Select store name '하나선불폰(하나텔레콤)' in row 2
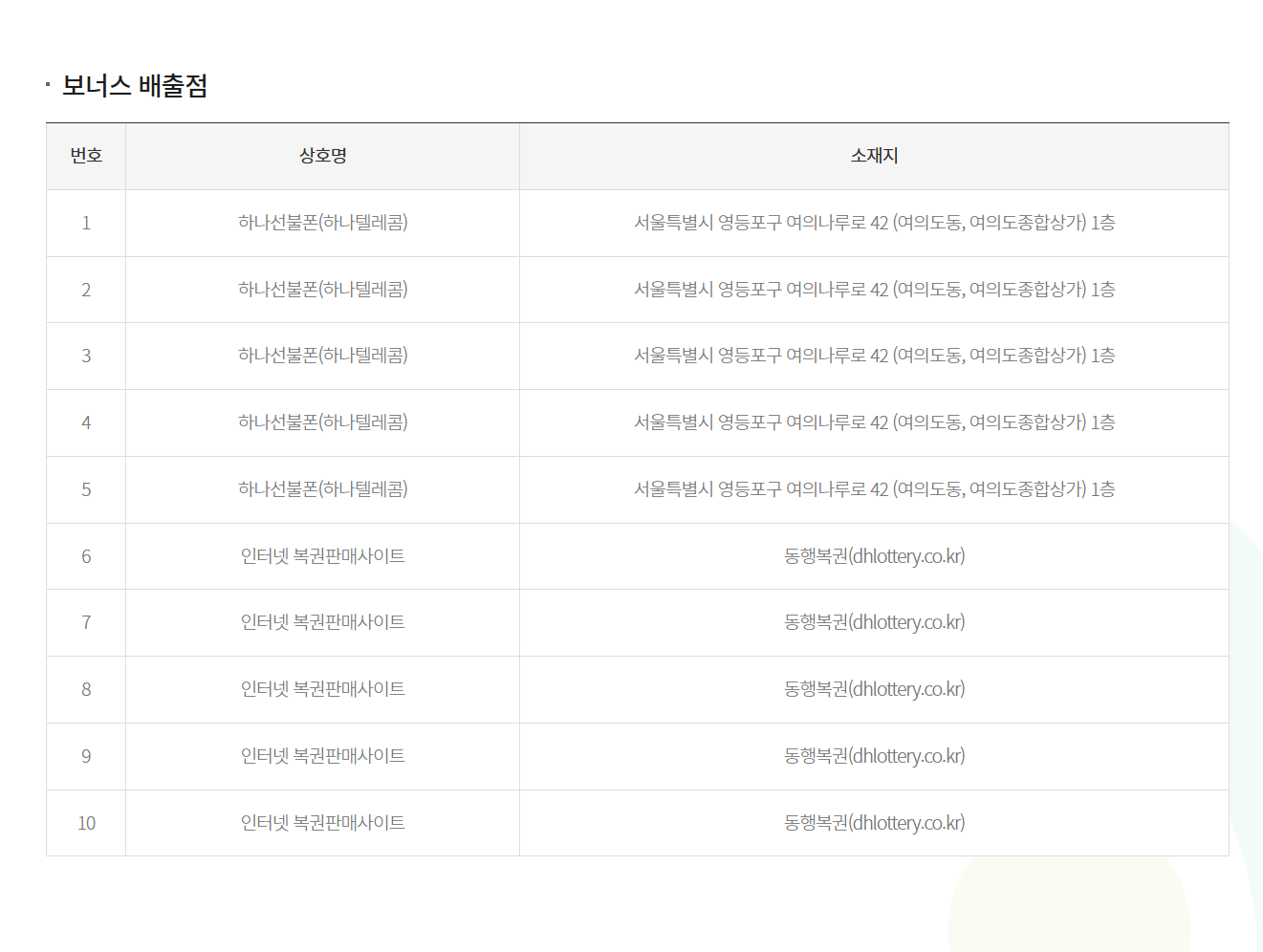Image resolution: width=1263 pixels, height=952 pixels. (x=323, y=290)
